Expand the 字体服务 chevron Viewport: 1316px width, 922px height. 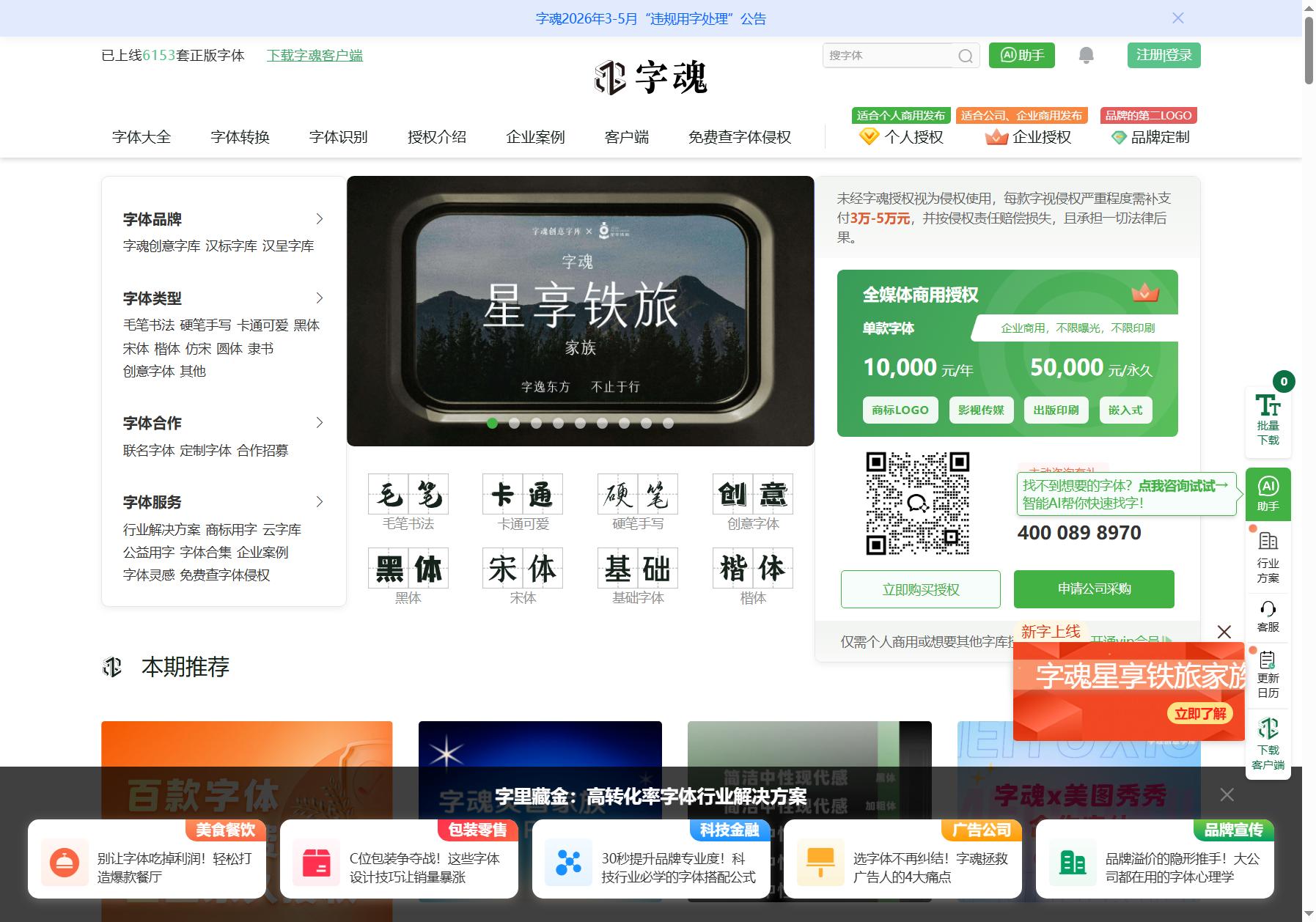(x=319, y=502)
